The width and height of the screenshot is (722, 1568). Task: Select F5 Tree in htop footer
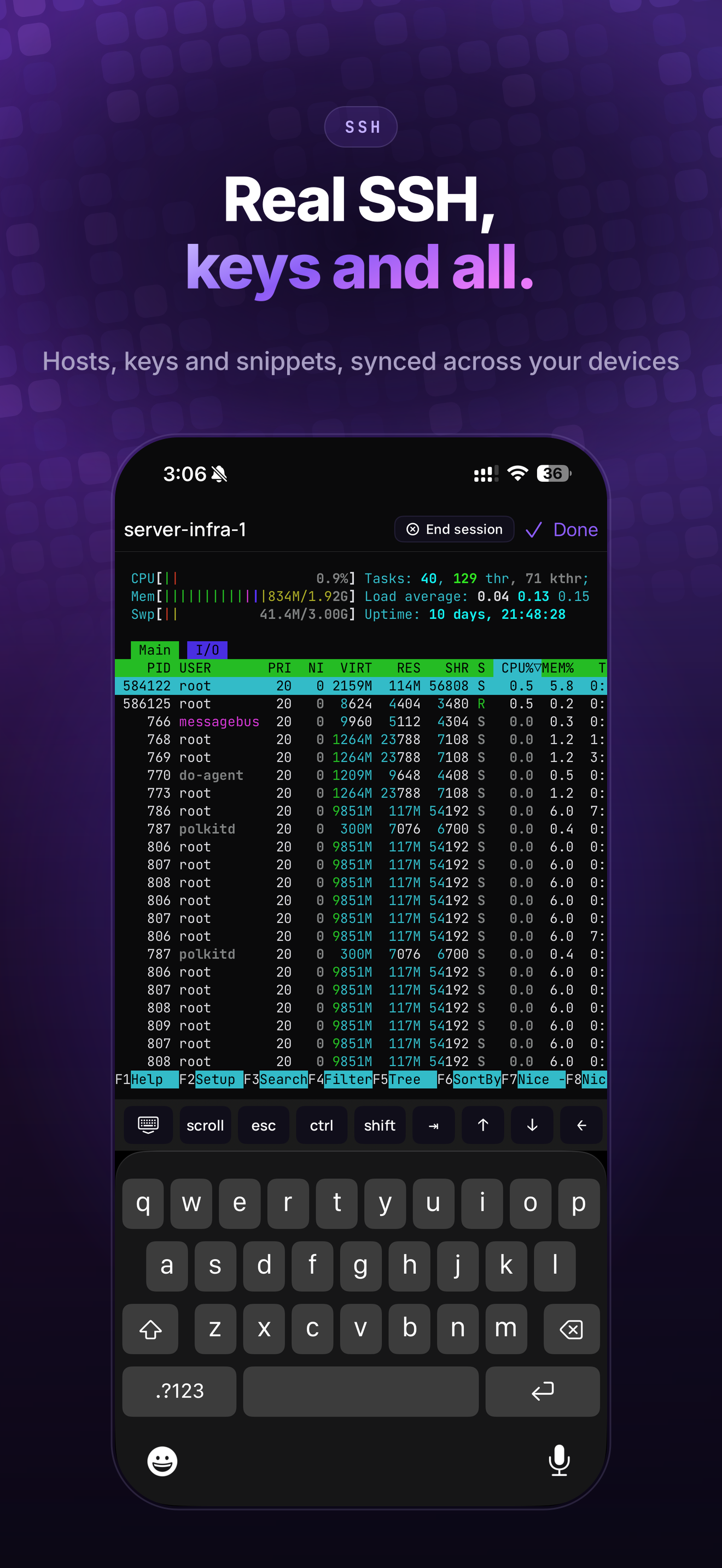[405, 1079]
